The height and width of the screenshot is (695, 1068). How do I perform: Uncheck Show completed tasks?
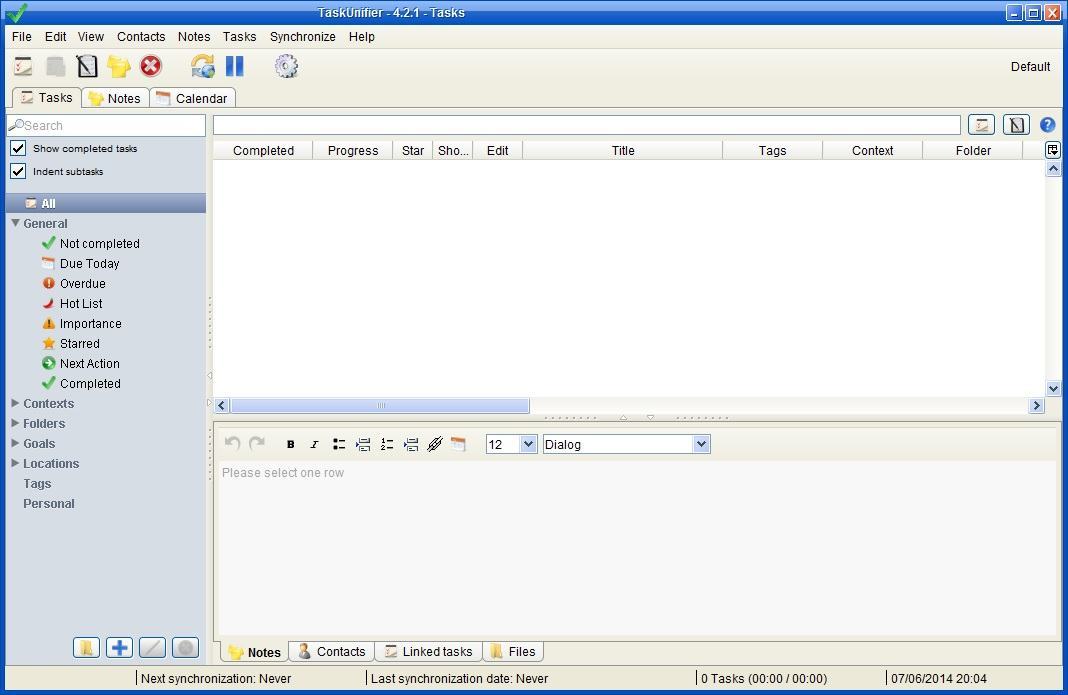point(18,148)
